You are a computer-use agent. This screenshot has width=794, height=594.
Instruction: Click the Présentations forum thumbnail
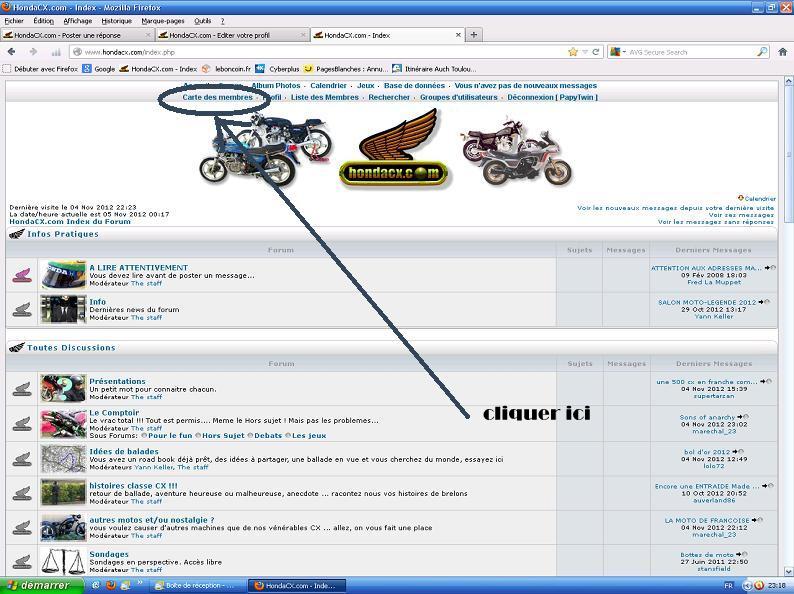click(63, 388)
